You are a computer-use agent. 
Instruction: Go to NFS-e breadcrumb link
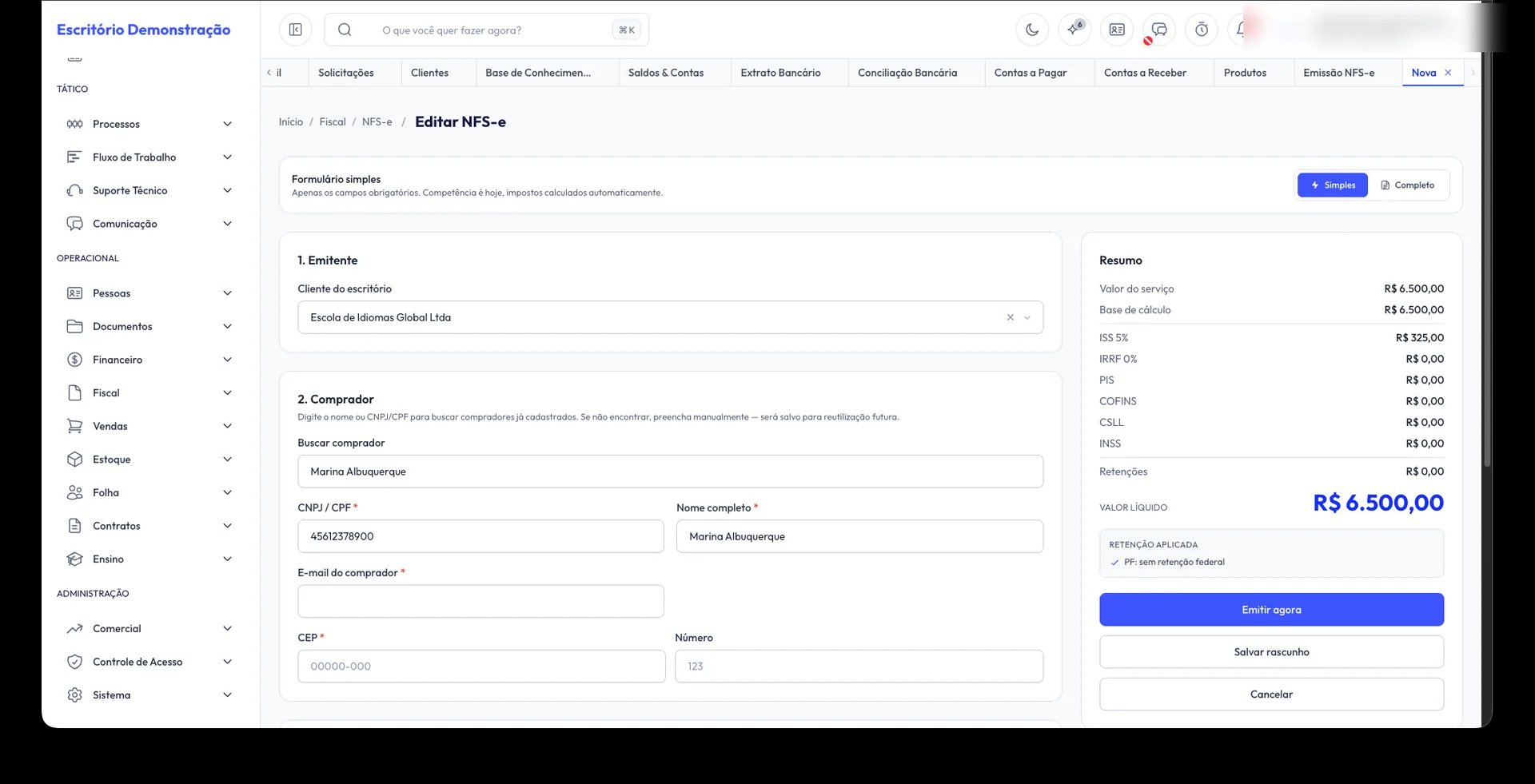tap(377, 122)
